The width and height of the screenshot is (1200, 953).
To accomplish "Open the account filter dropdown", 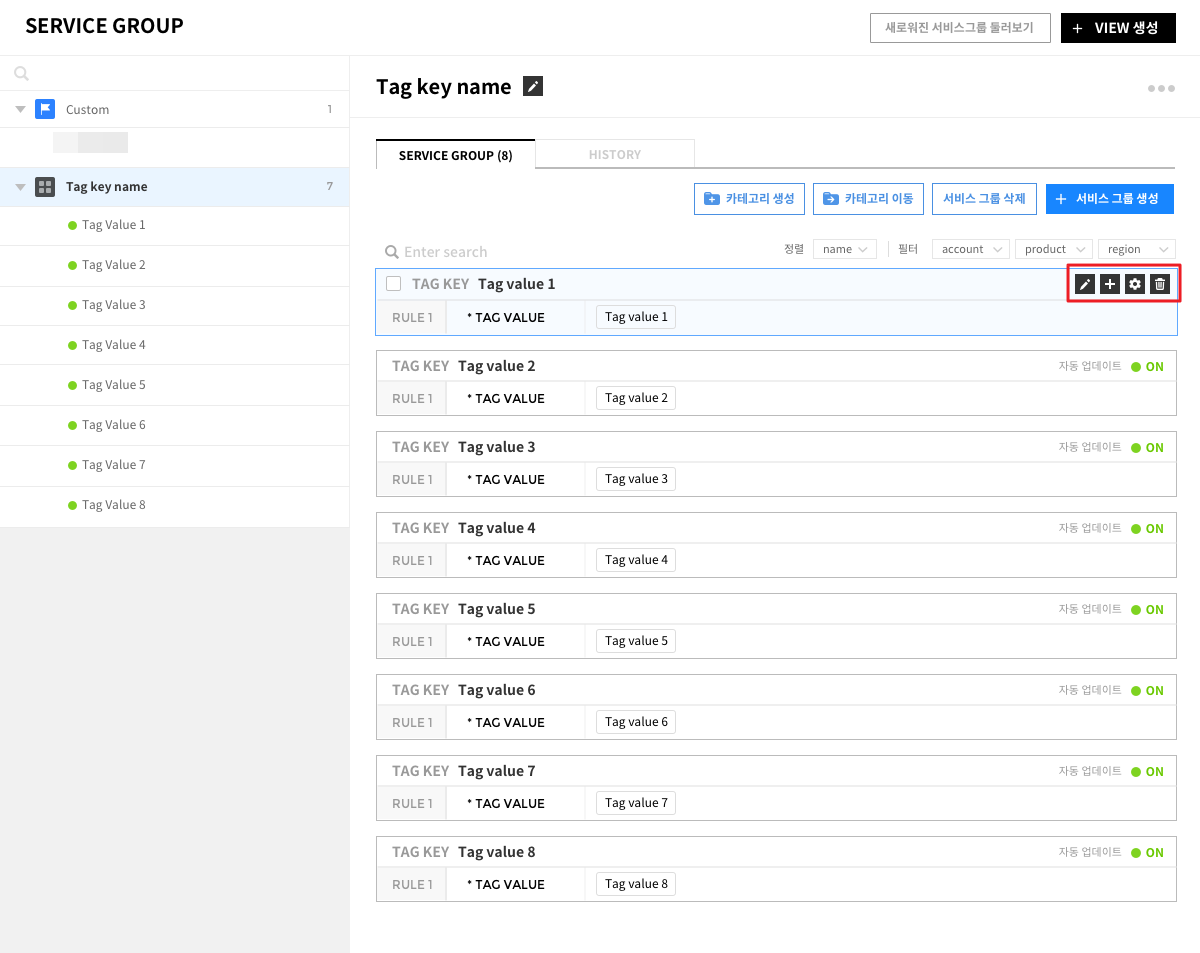I will 971,249.
